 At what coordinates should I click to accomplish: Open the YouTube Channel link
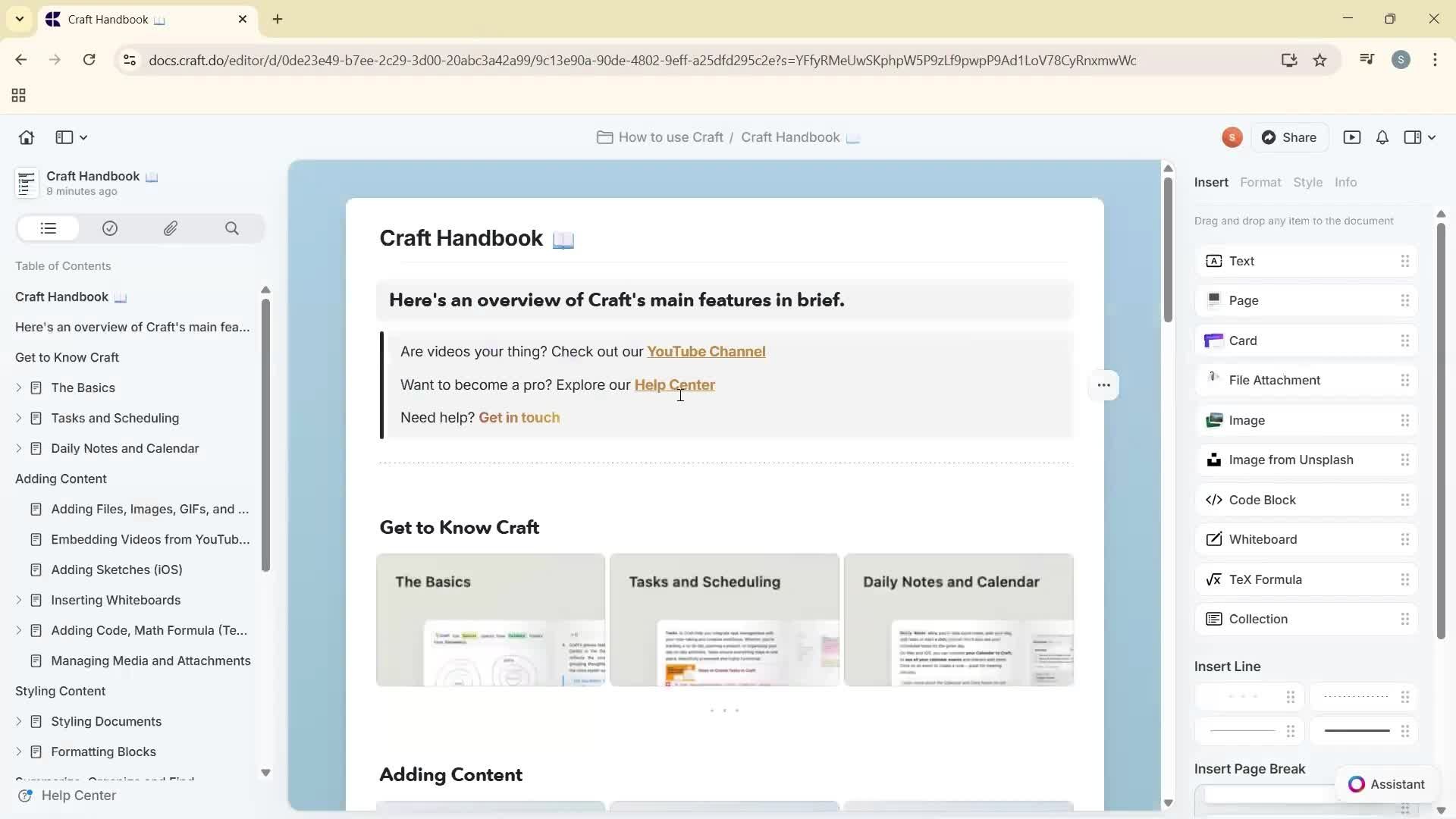(707, 351)
